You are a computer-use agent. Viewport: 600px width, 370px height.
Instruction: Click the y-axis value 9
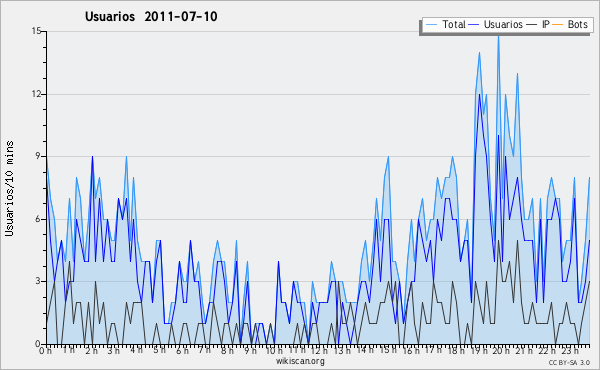coord(38,156)
